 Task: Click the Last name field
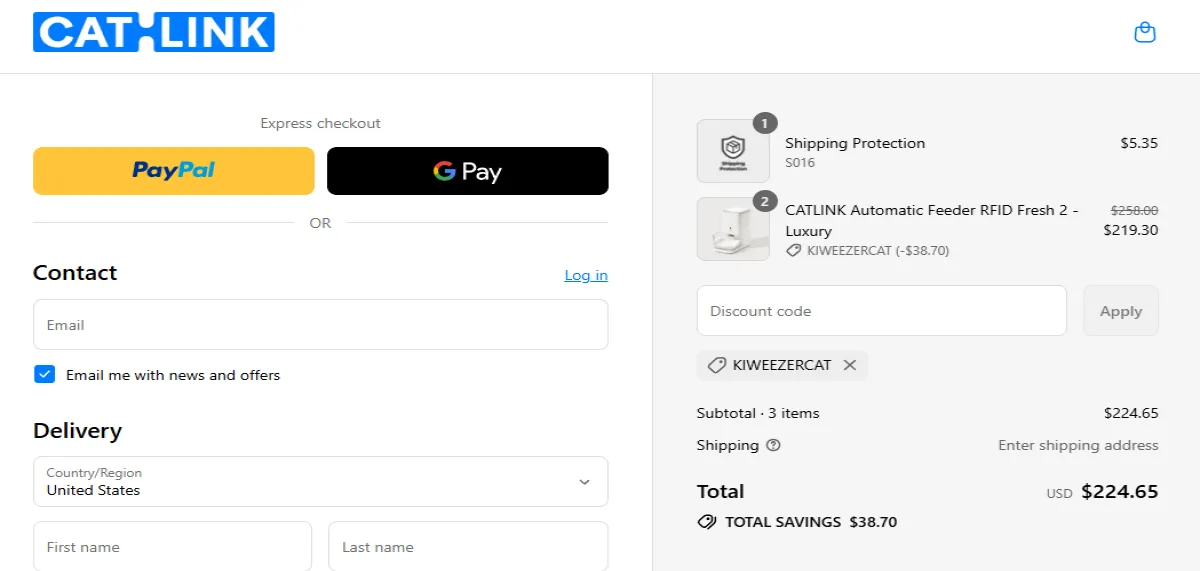468,546
